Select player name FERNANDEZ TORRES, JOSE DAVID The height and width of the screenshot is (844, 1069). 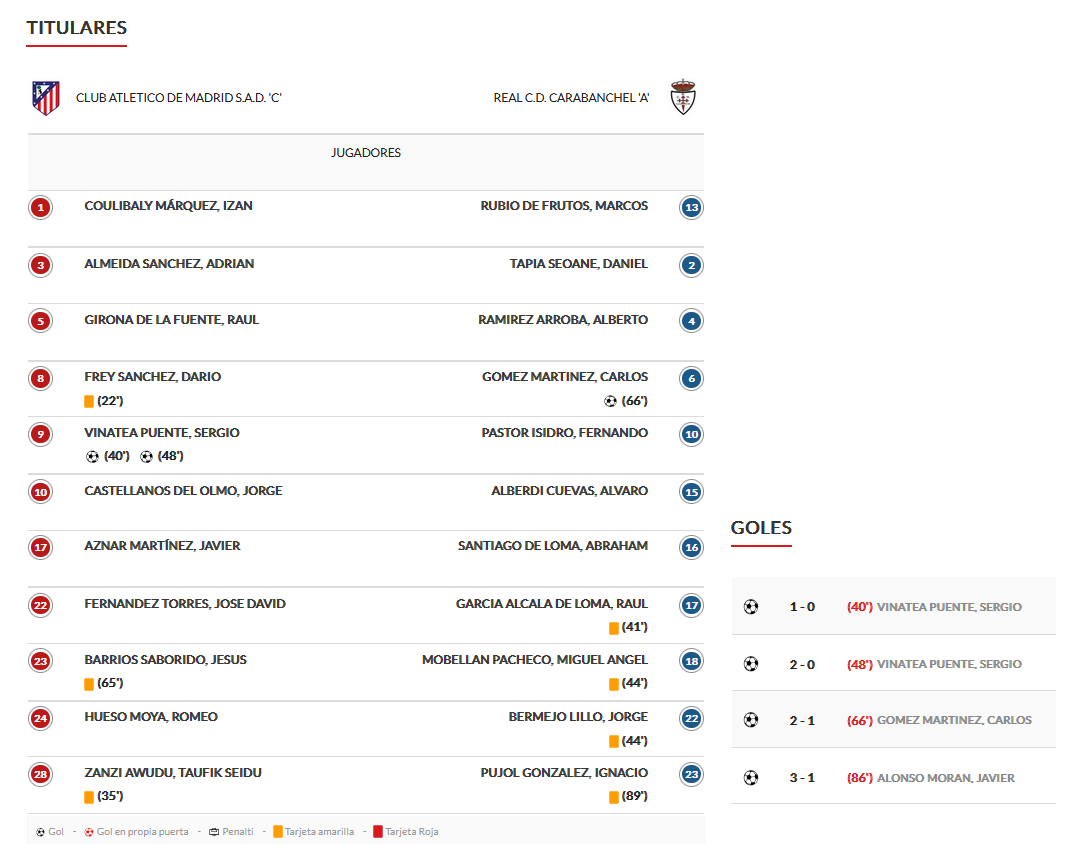pyautogui.click(x=185, y=604)
